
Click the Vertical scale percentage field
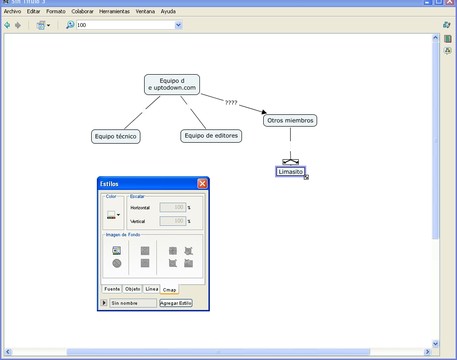[173, 221]
